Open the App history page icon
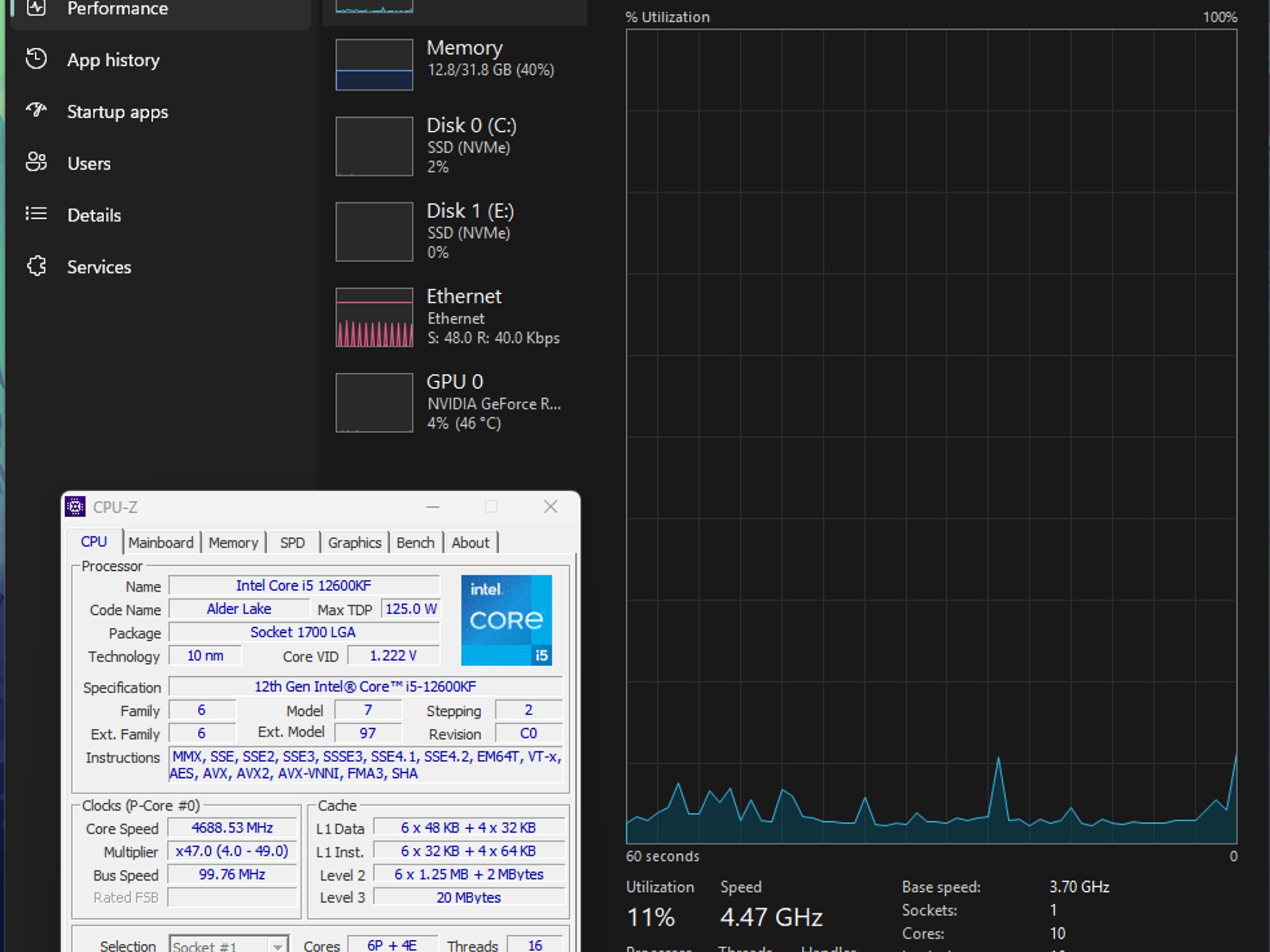 (36, 59)
